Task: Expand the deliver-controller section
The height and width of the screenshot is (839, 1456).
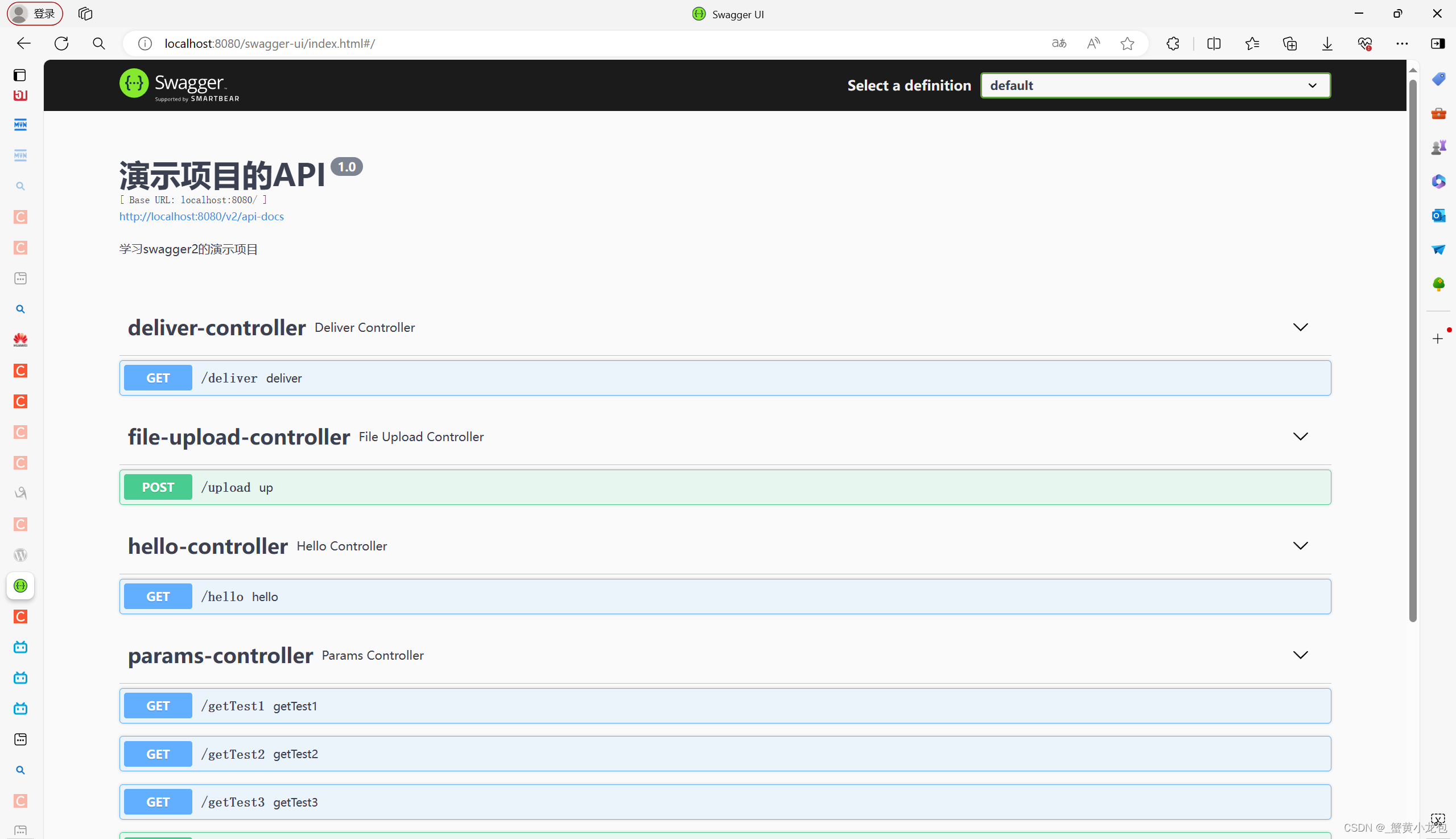Action: coord(1301,327)
